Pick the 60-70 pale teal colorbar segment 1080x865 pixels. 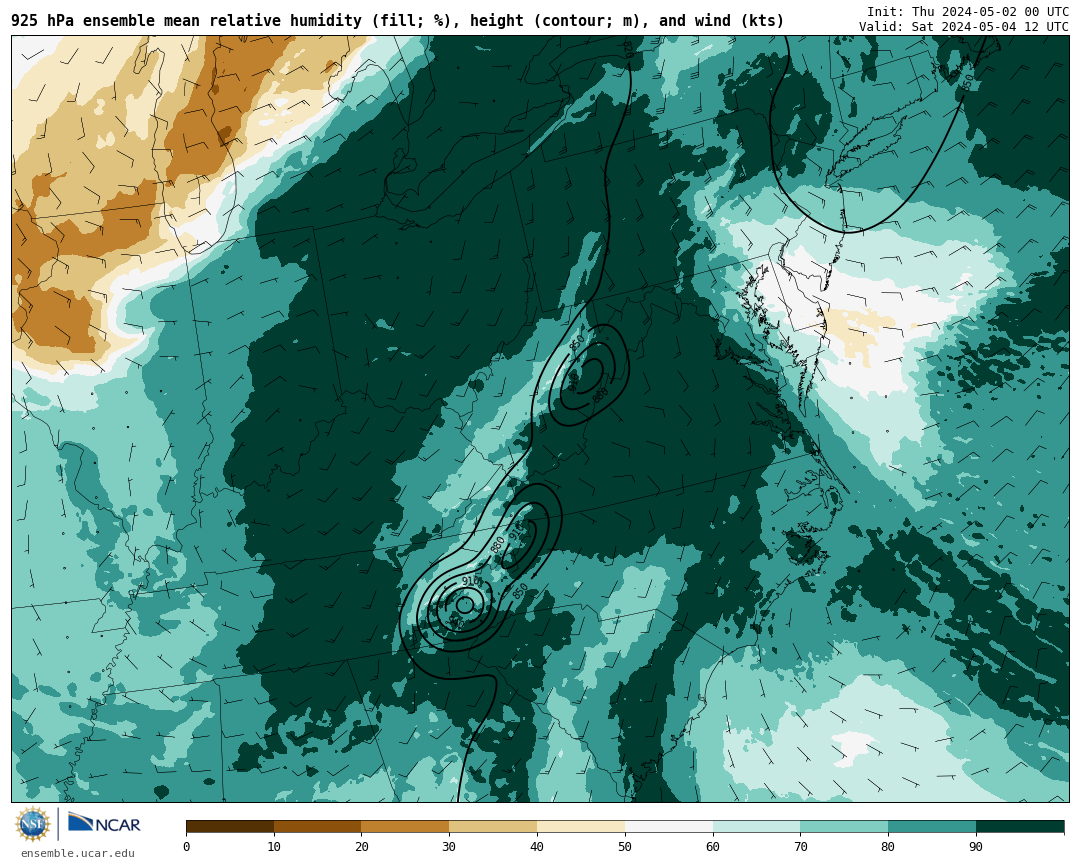click(756, 826)
